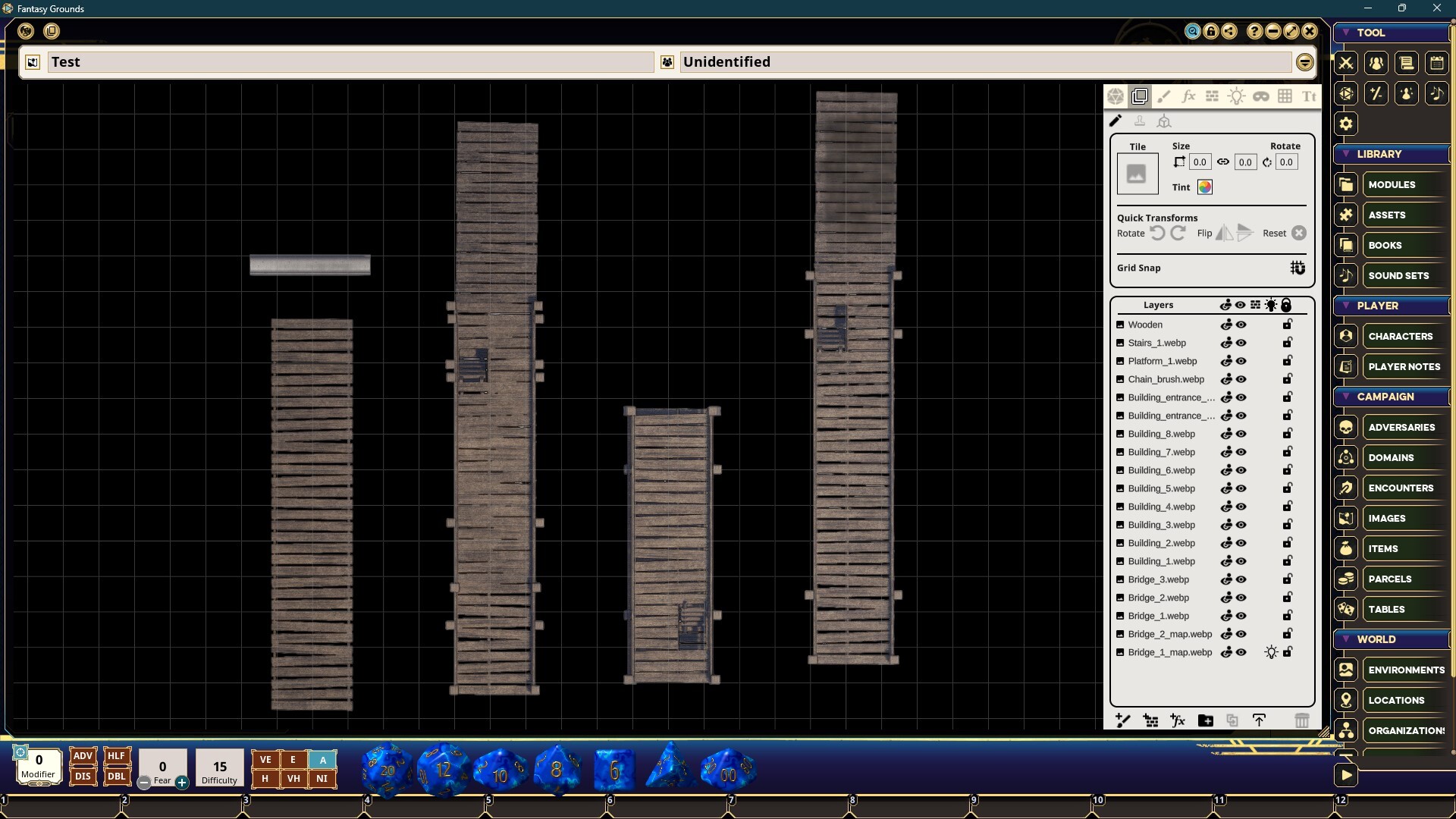1456x819 pixels.
Task: Open the image record menu dropdown
Action: point(1304,62)
